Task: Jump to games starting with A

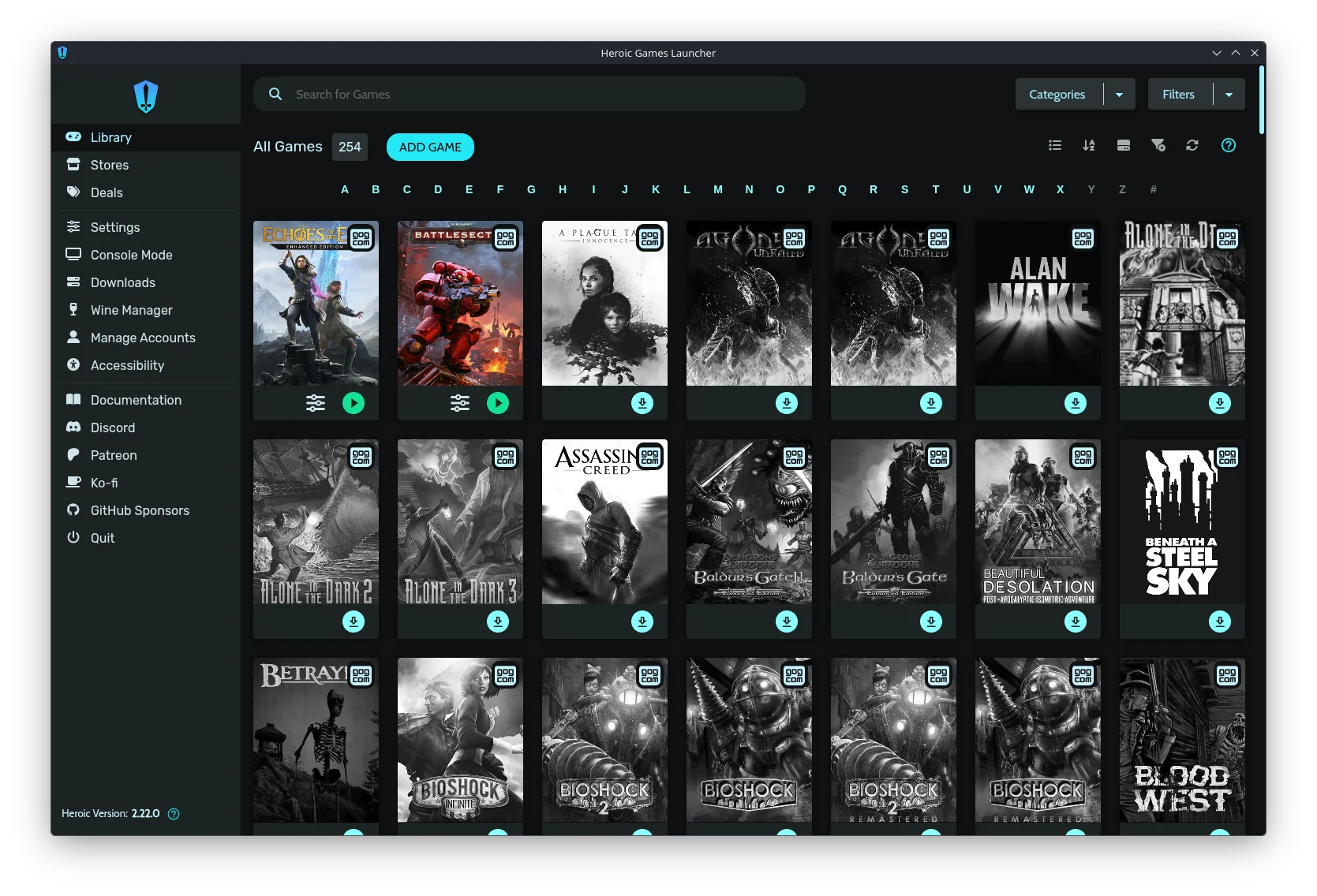Action: 345,189
